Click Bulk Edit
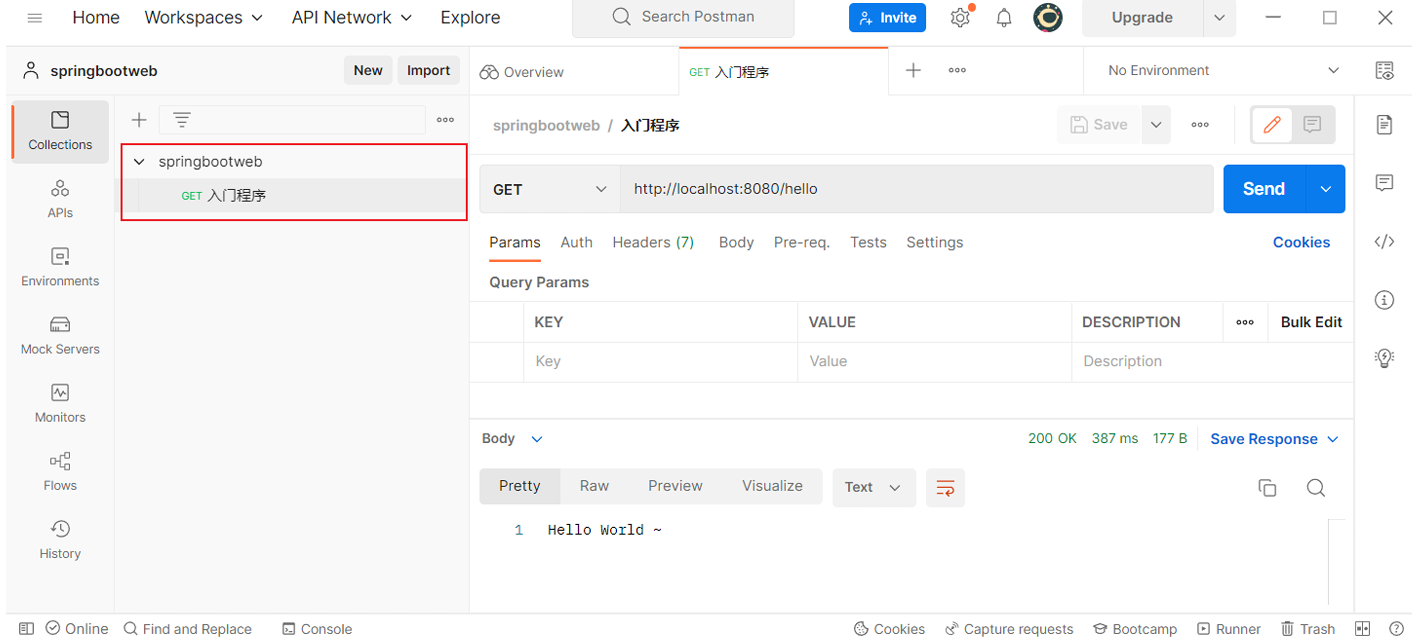This screenshot has width=1412, height=644. click(1311, 322)
